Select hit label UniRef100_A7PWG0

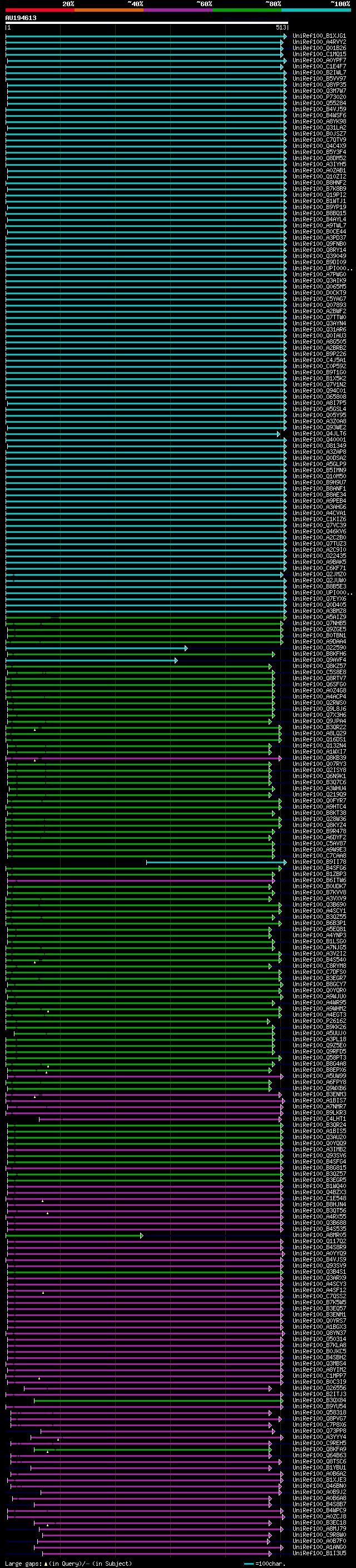tap(319, 275)
